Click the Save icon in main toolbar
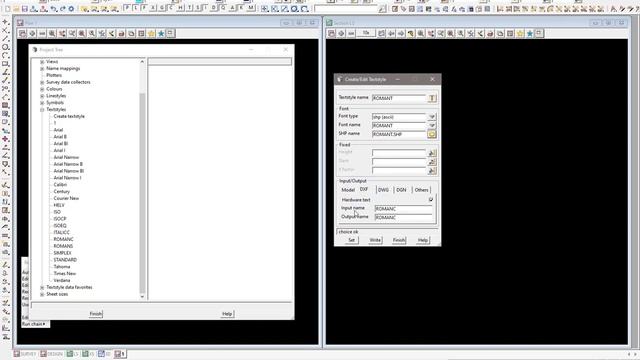Viewport: 640px width, 360px height. 25,9
